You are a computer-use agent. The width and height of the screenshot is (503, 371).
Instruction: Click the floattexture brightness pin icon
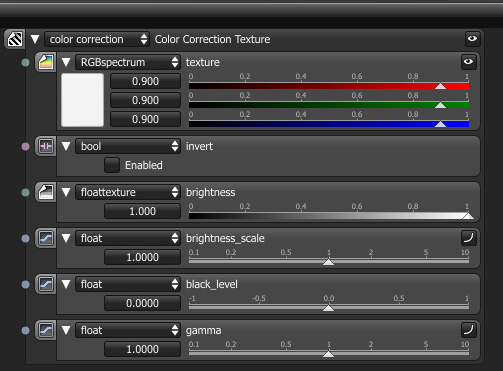tap(46, 192)
